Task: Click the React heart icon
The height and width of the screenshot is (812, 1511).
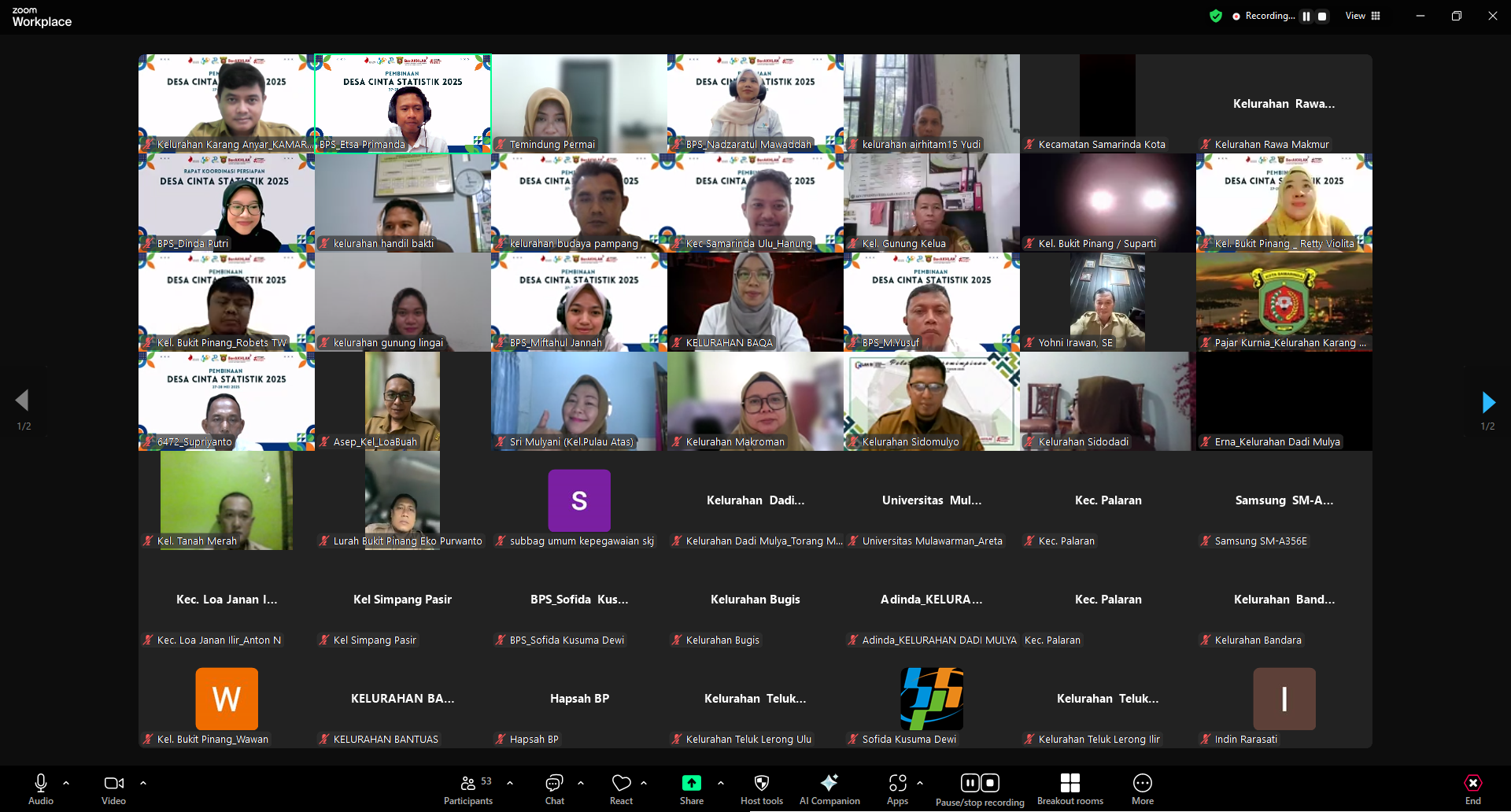Action: click(621, 789)
